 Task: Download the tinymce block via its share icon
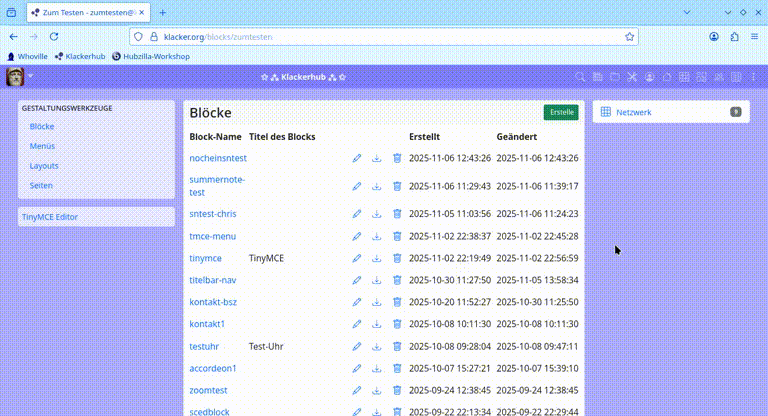[377, 258]
